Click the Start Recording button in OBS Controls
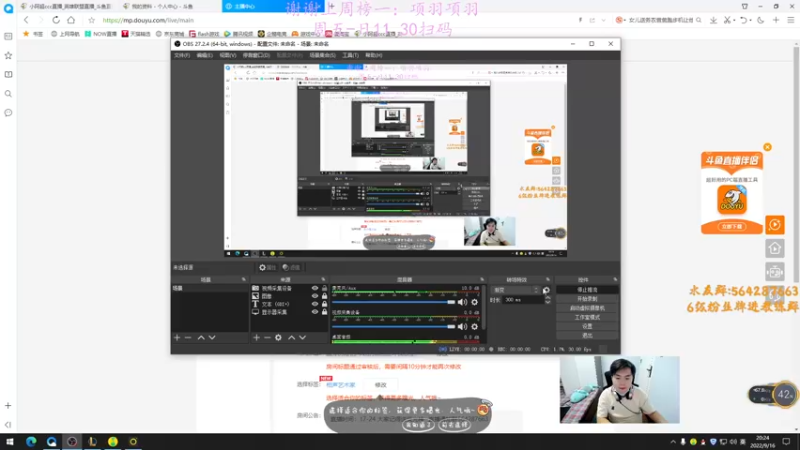800x450 pixels. (x=587, y=299)
